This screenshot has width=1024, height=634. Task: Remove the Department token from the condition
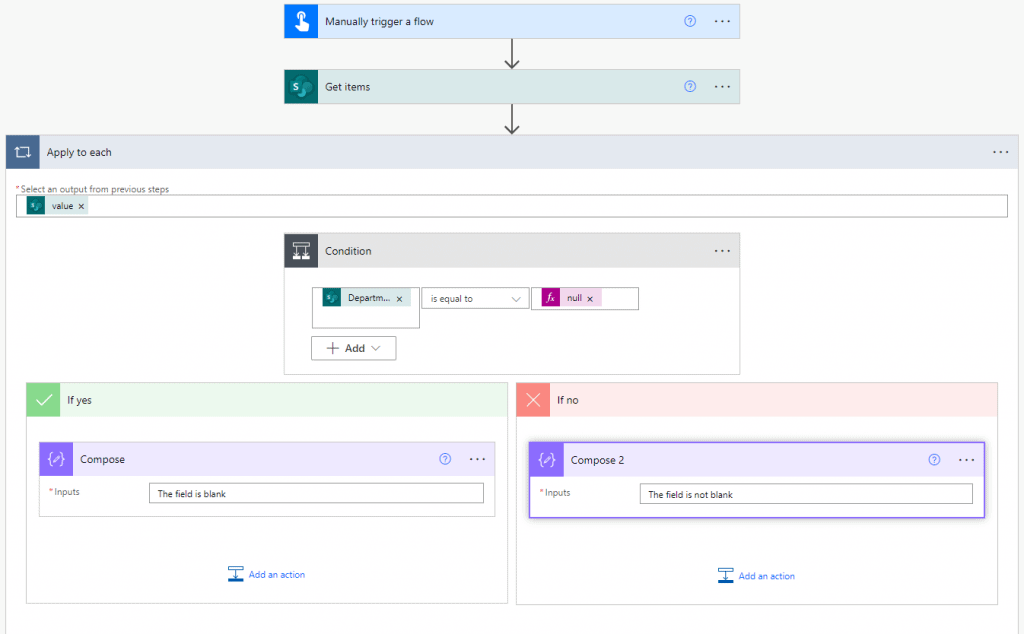point(399,298)
